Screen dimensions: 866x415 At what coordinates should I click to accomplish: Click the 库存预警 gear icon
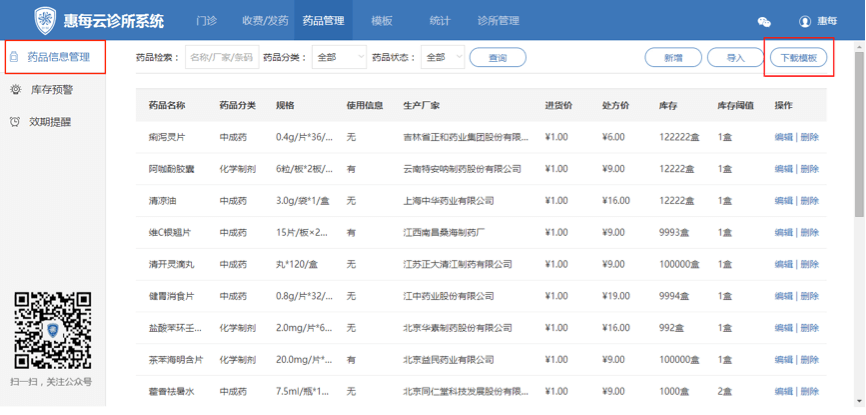coord(16,90)
